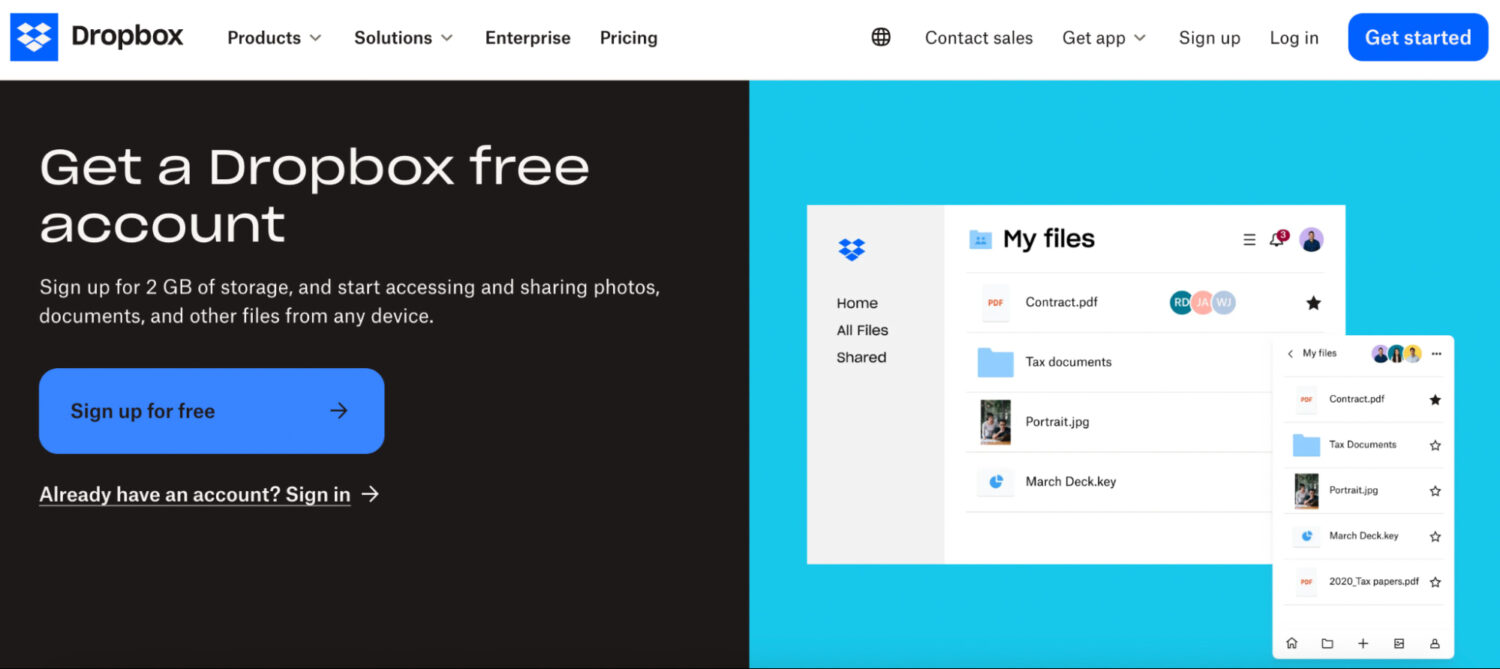Click the March Deck.key name in main panel
Viewport: 1500px width, 669px height.
click(x=1071, y=482)
